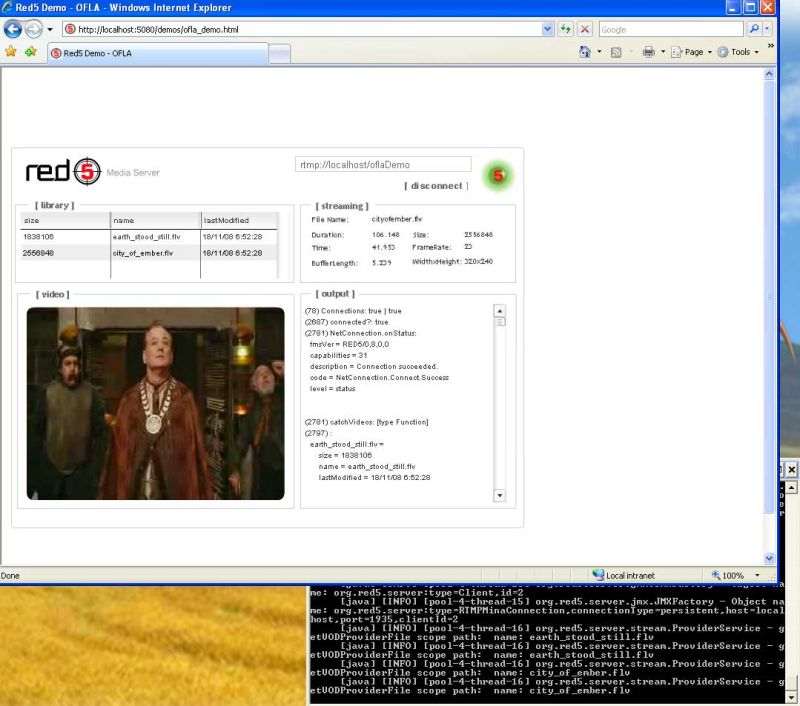Screen dimensions: 800x706
Task: Click the playing video frame
Action: point(156,404)
